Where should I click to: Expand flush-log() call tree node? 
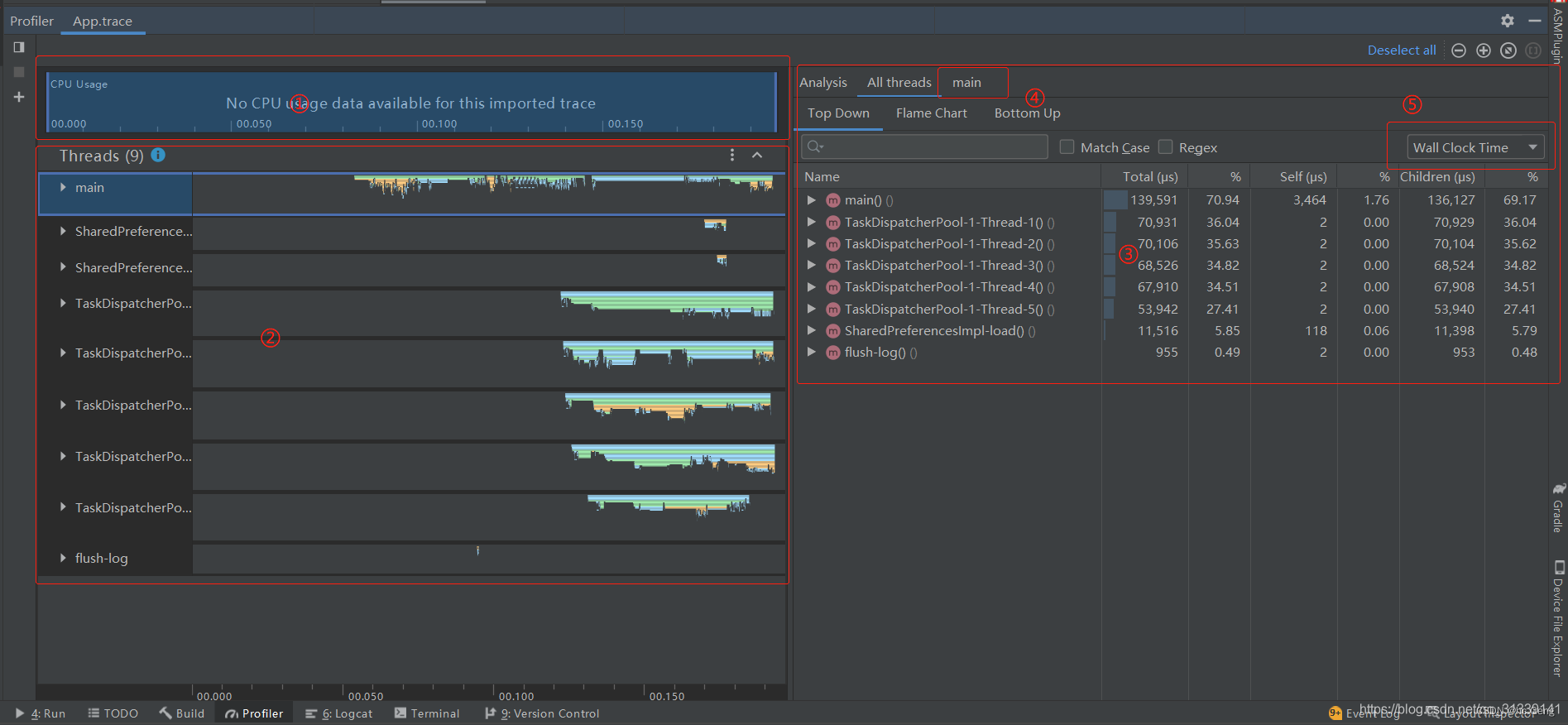click(x=812, y=352)
